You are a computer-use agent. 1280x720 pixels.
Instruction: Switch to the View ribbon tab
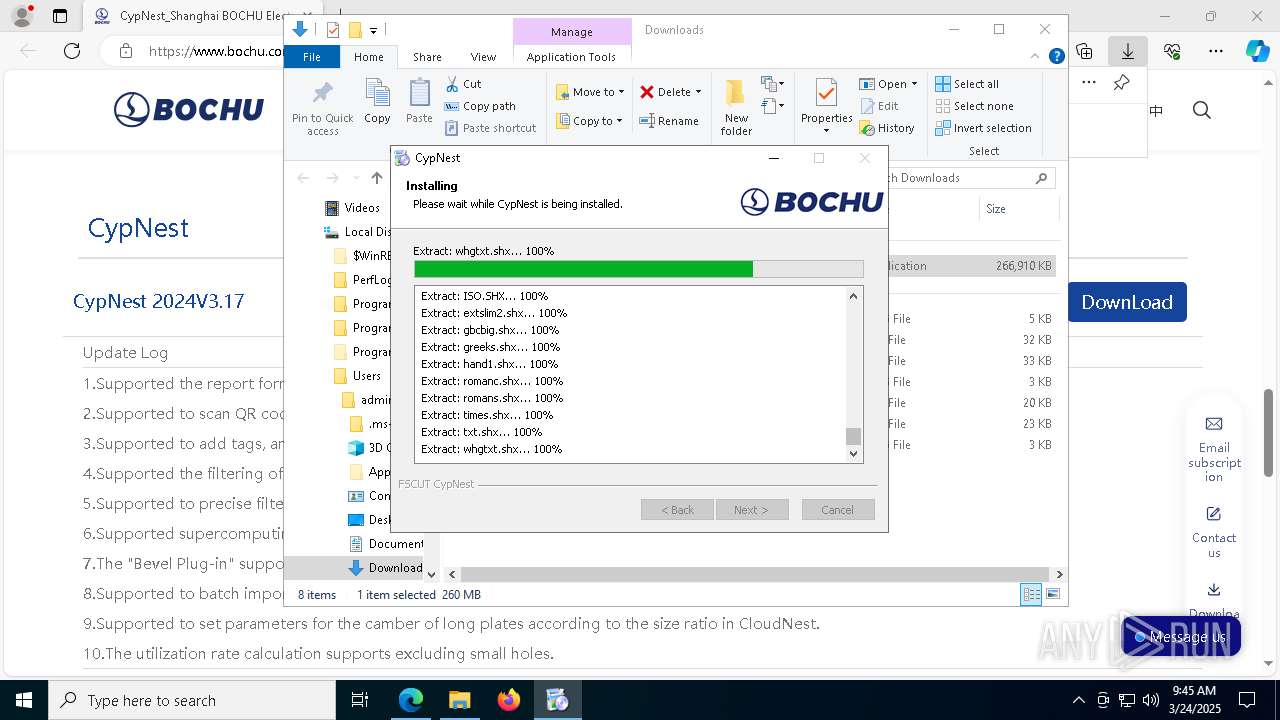483,57
